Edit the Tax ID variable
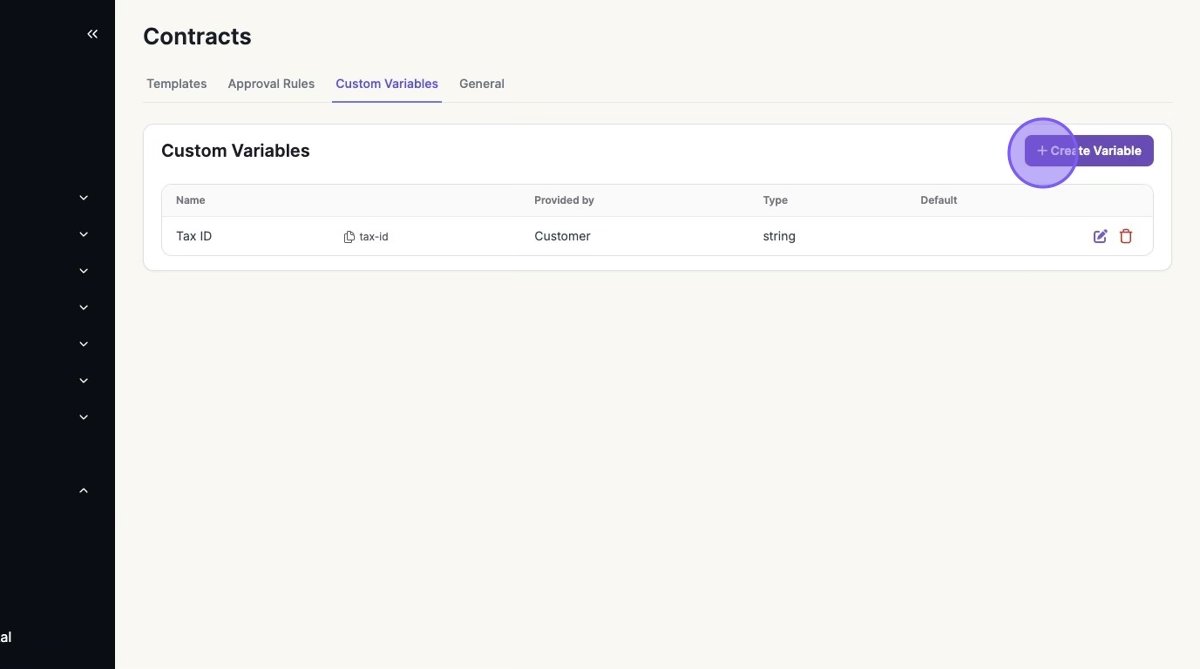Image resolution: width=1200 pixels, height=669 pixels. (x=1100, y=237)
